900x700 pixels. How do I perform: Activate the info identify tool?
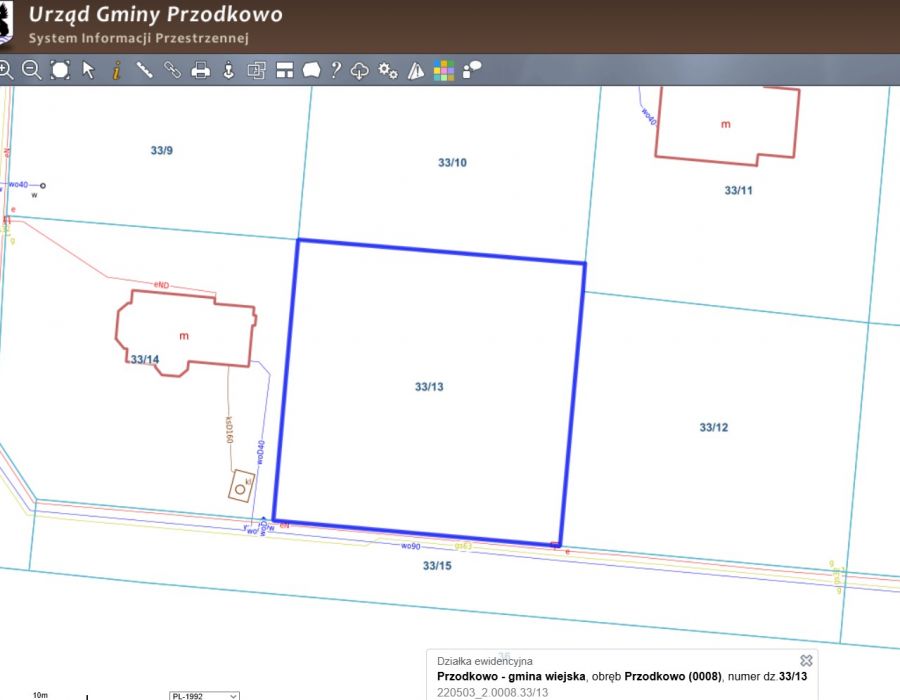tap(116, 70)
